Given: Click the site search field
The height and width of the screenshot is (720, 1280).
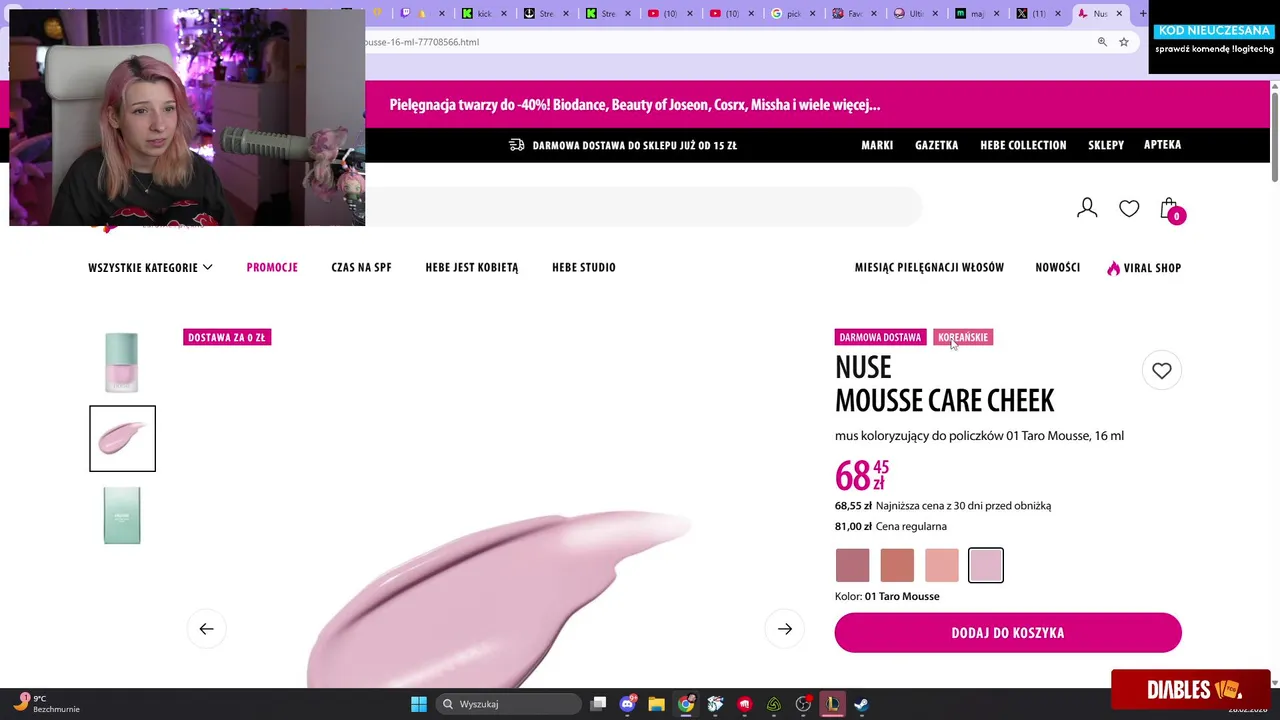Looking at the screenshot, I should (x=643, y=208).
